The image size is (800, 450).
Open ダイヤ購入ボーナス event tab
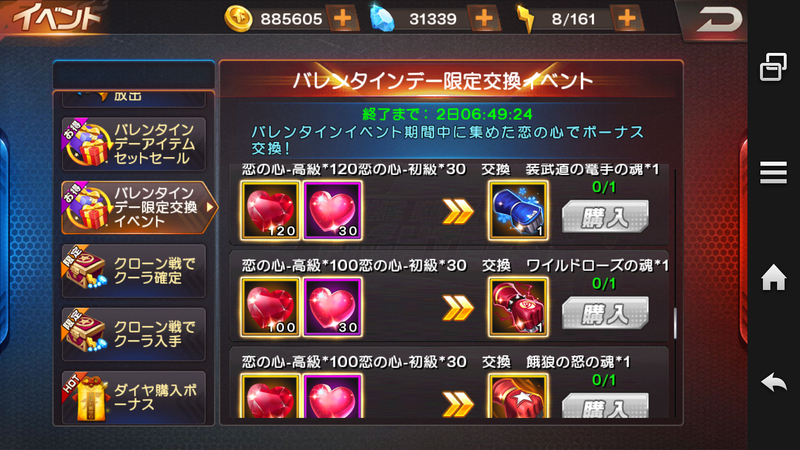pyautogui.click(x=134, y=397)
